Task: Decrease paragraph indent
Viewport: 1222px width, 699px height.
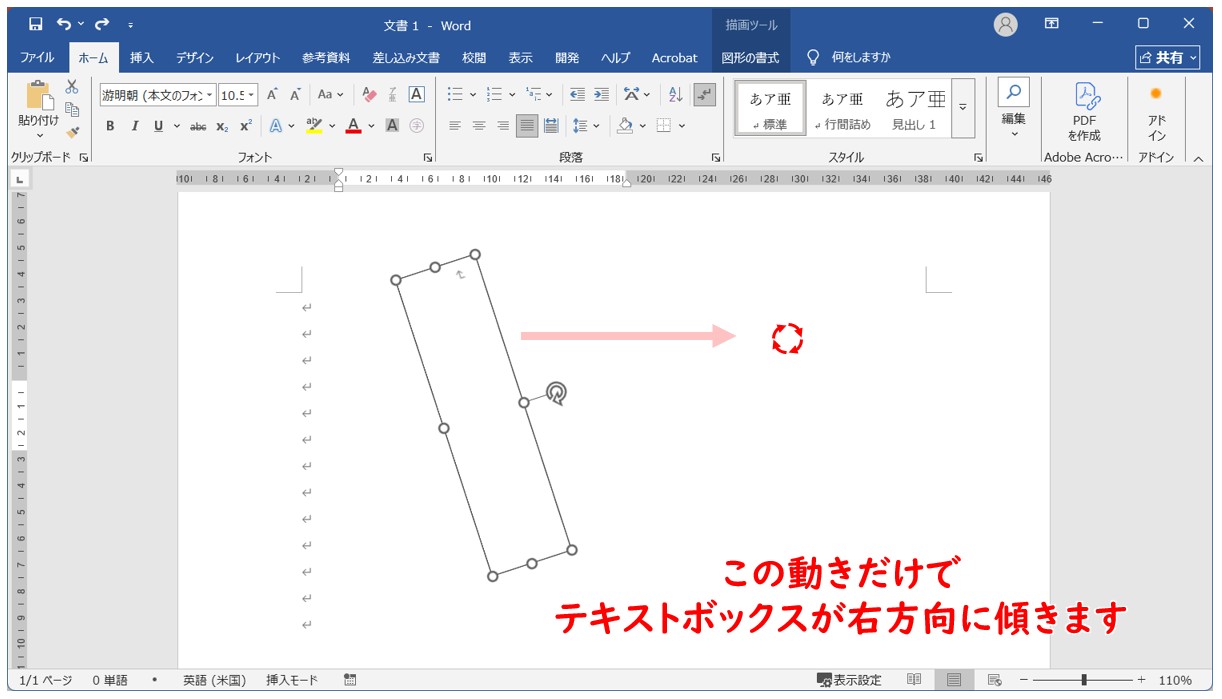Action: 577,95
